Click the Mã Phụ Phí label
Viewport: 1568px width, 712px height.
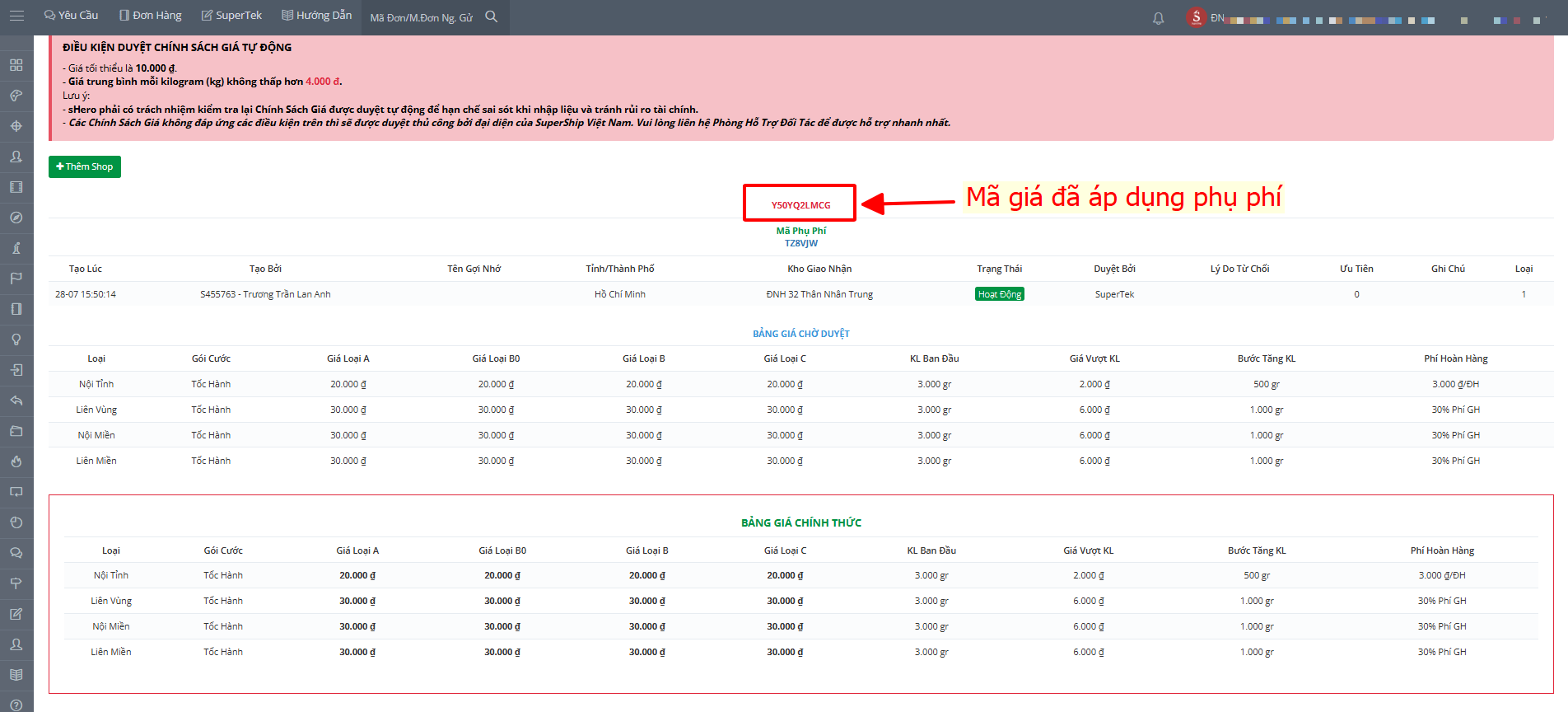tap(801, 231)
